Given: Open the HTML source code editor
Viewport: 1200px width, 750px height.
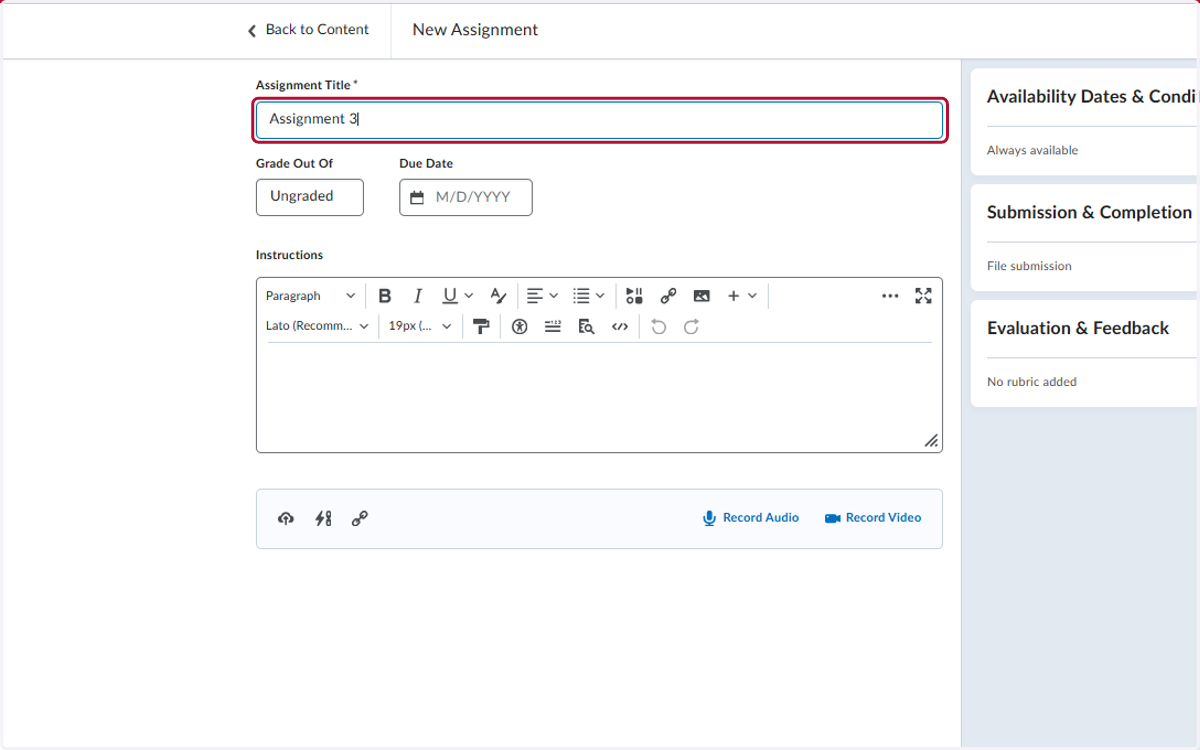Looking at the screenshot, I should click(x=620, y=326).
